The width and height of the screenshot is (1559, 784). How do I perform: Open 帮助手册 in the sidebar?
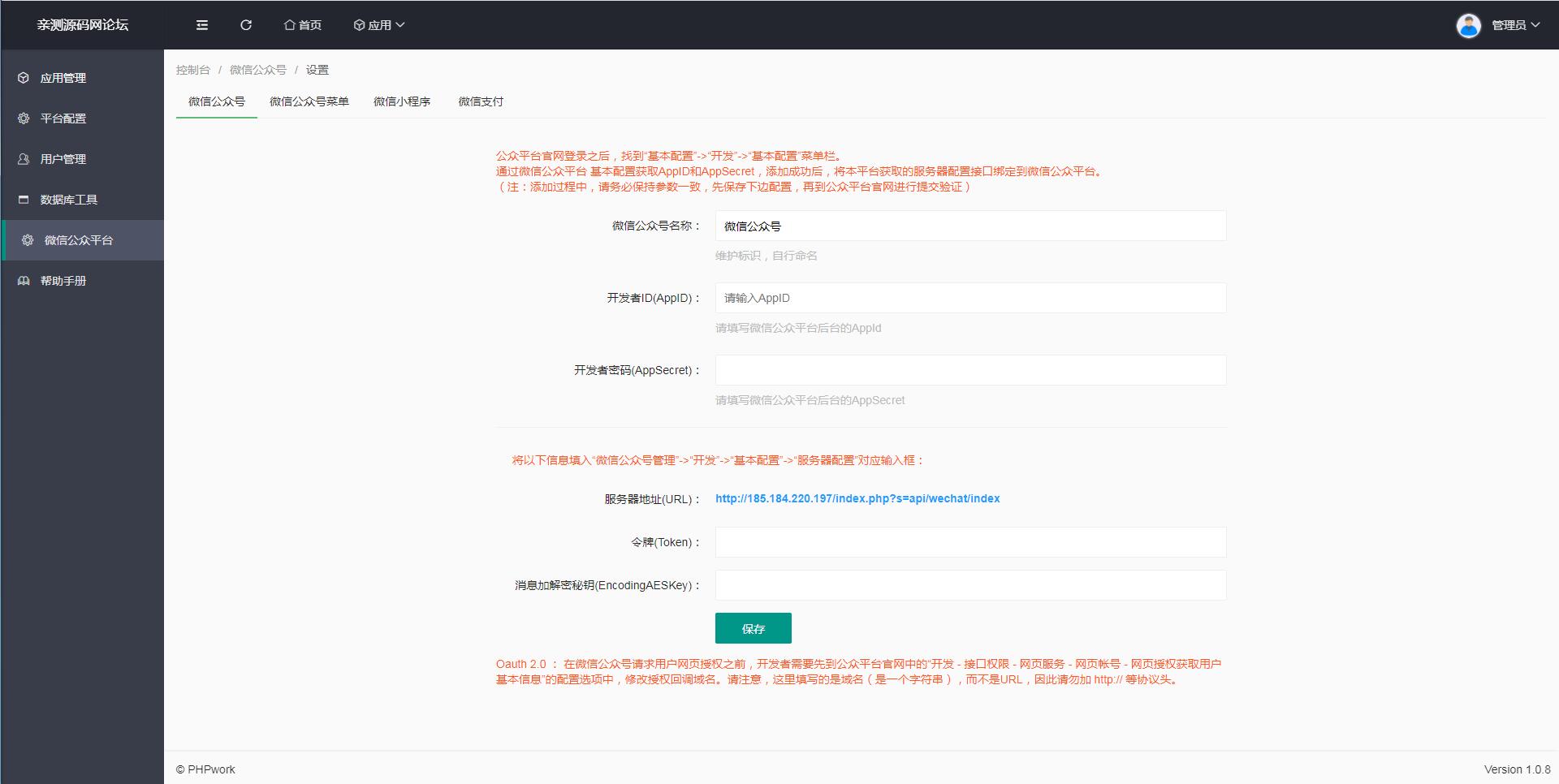(x=82, y=281)
